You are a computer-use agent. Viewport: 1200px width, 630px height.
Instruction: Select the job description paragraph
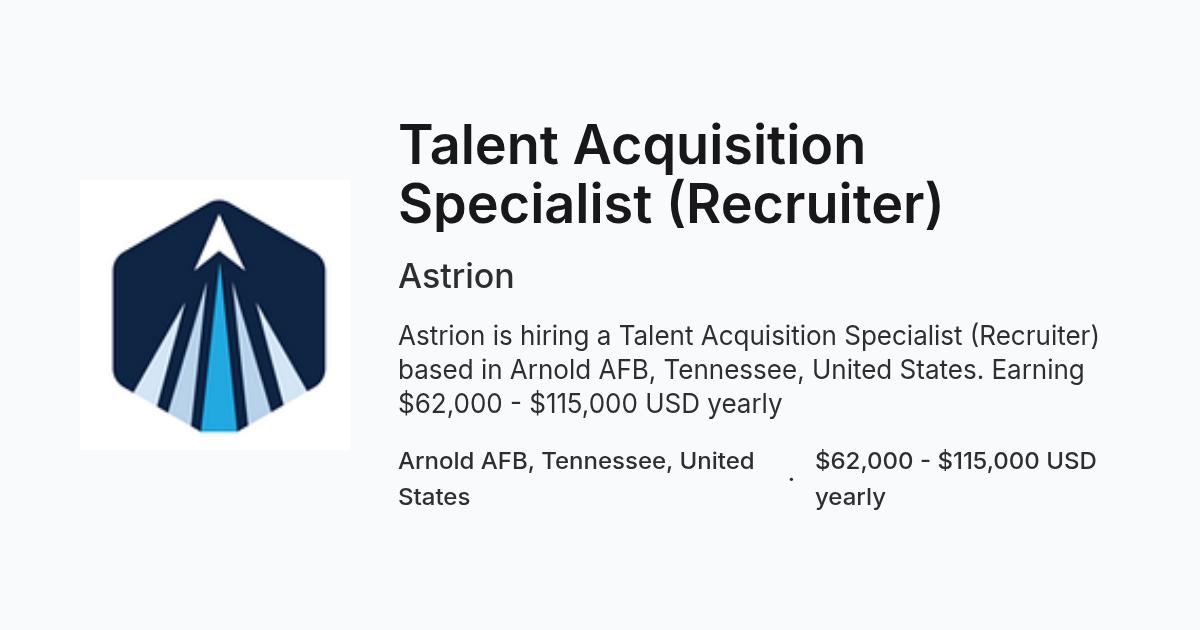click(748, 370)
